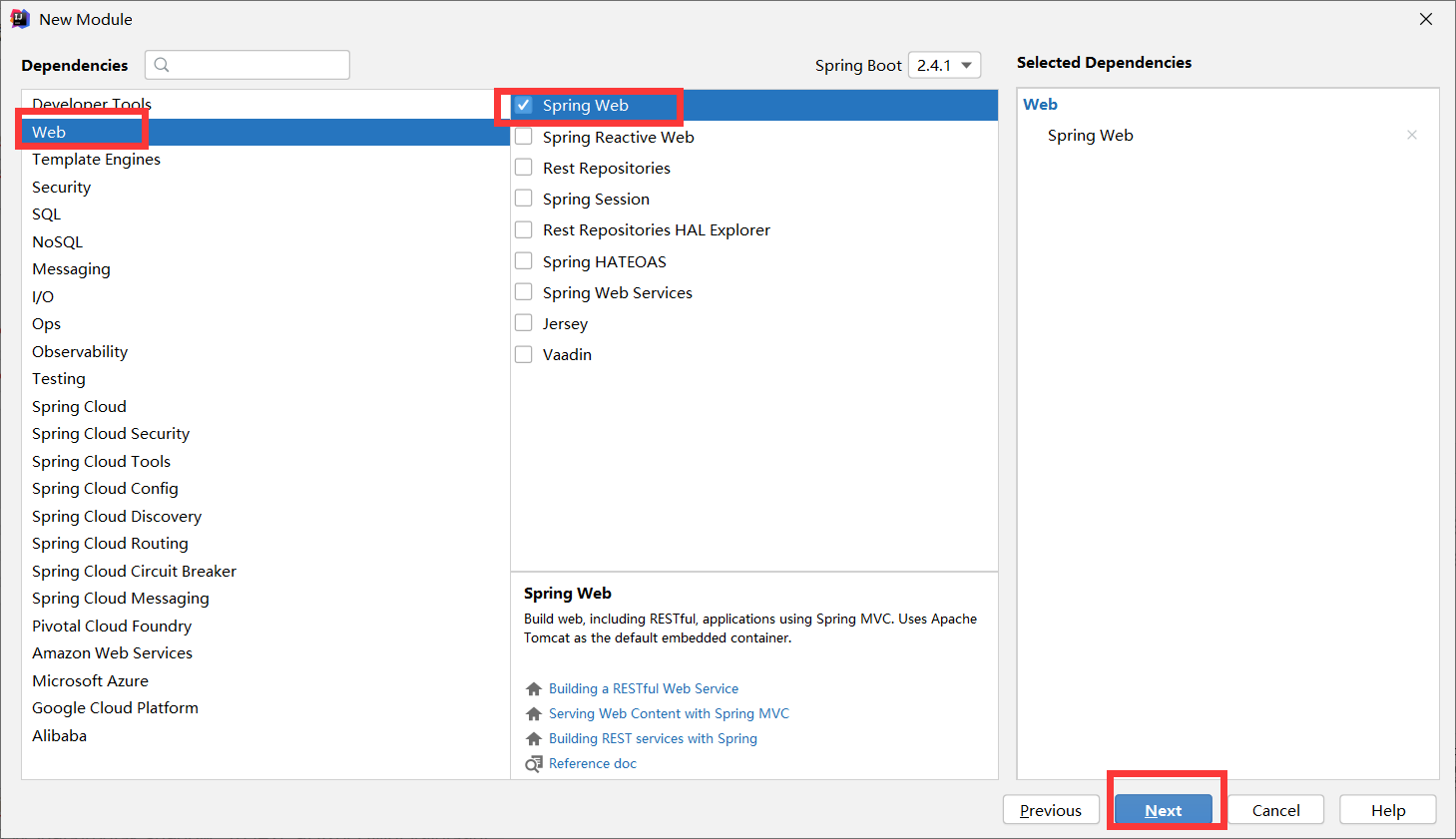Select Google Cloud Platform category

point(265,708)
